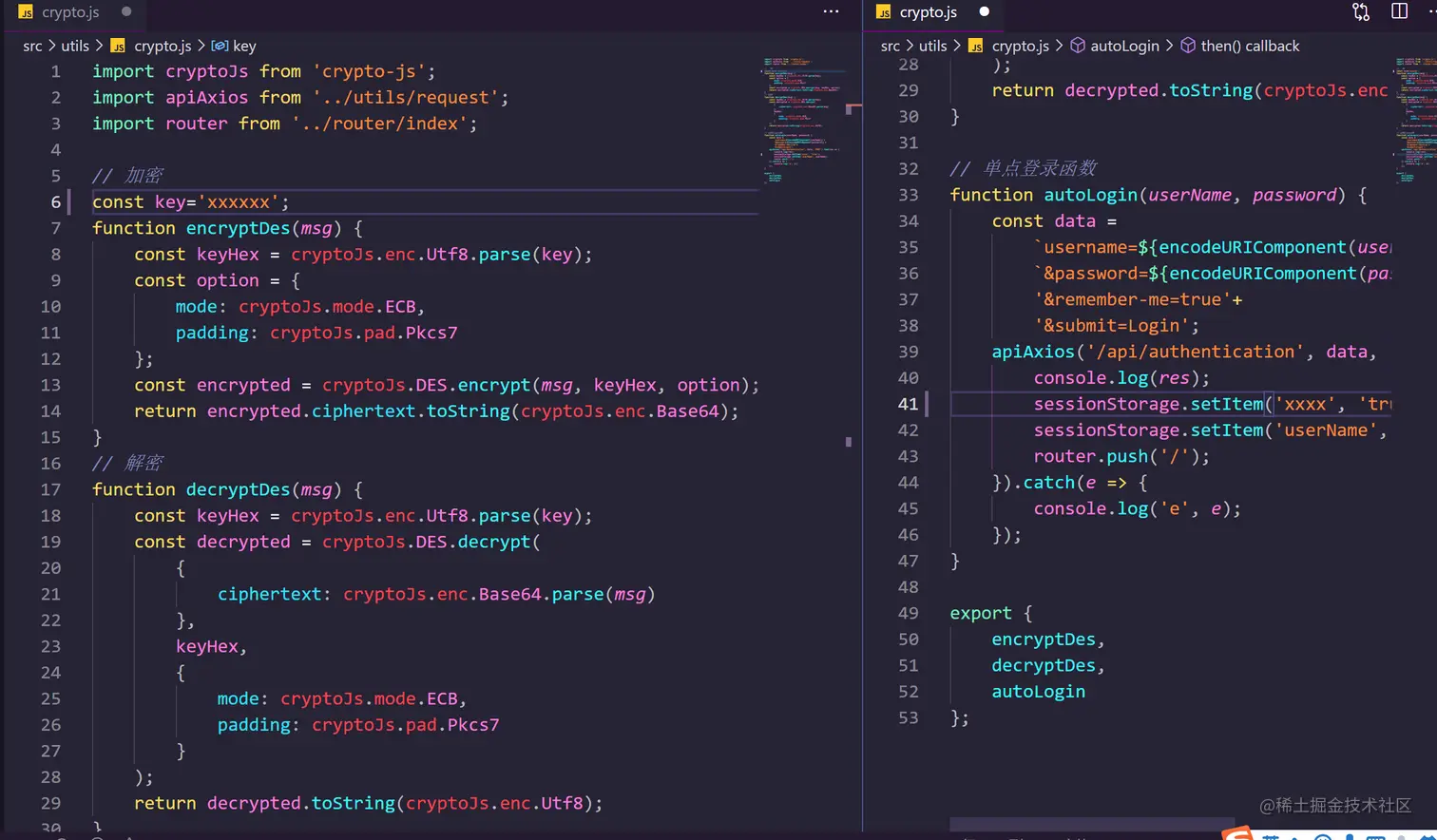
Task: Click the 'userName' string on line 42
Action: (x=1326, y=430)
